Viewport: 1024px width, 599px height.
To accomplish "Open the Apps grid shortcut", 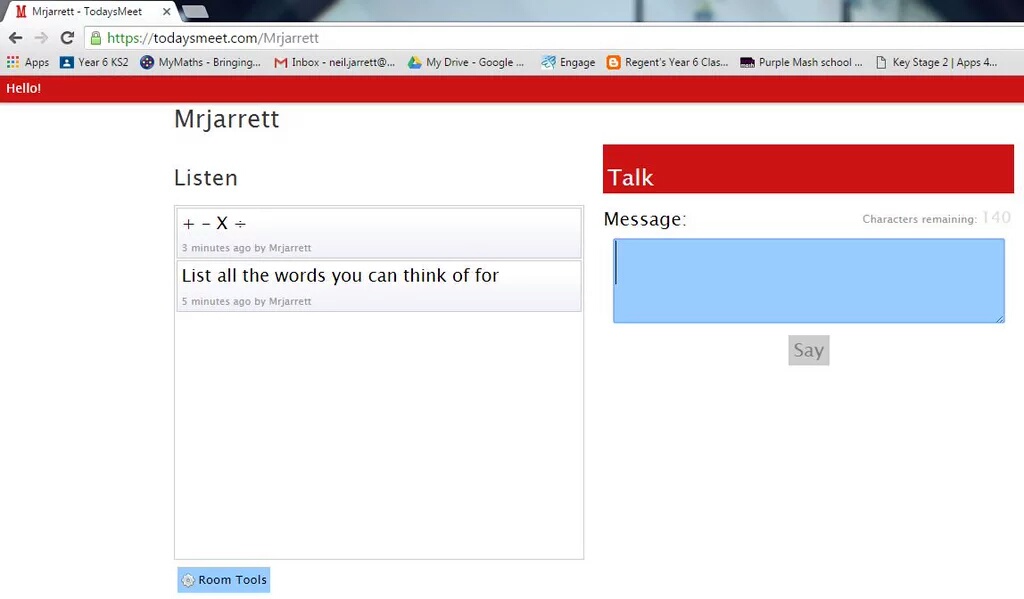I will point(28,62).
